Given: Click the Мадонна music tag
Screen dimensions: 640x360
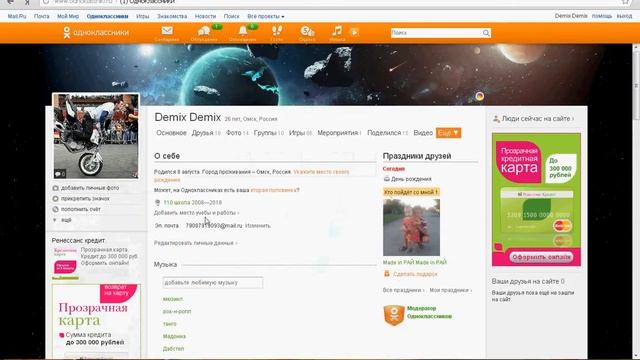Looking at the screenshot, I should click(x=174, y=337).
